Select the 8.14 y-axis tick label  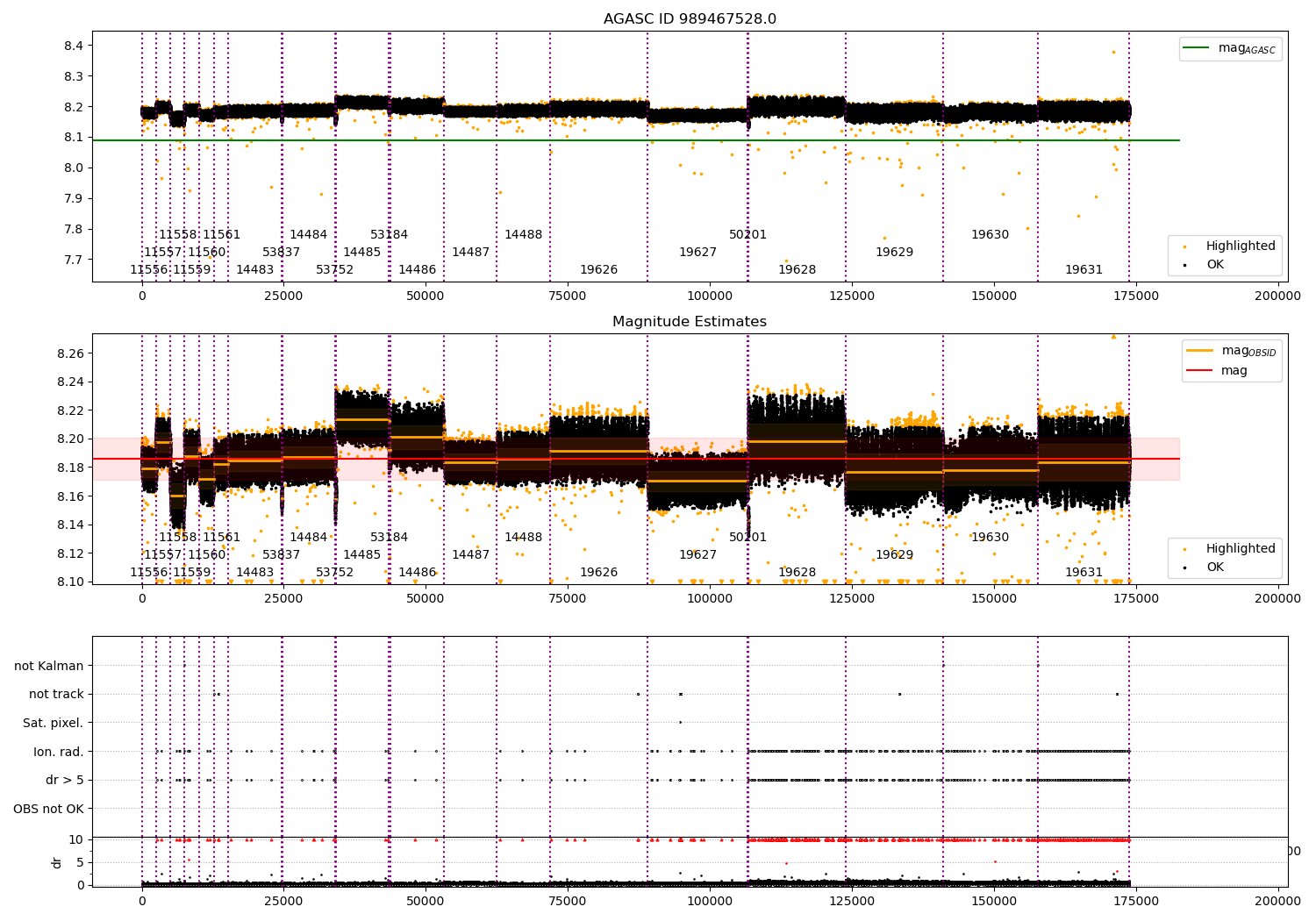coord(71,525)
